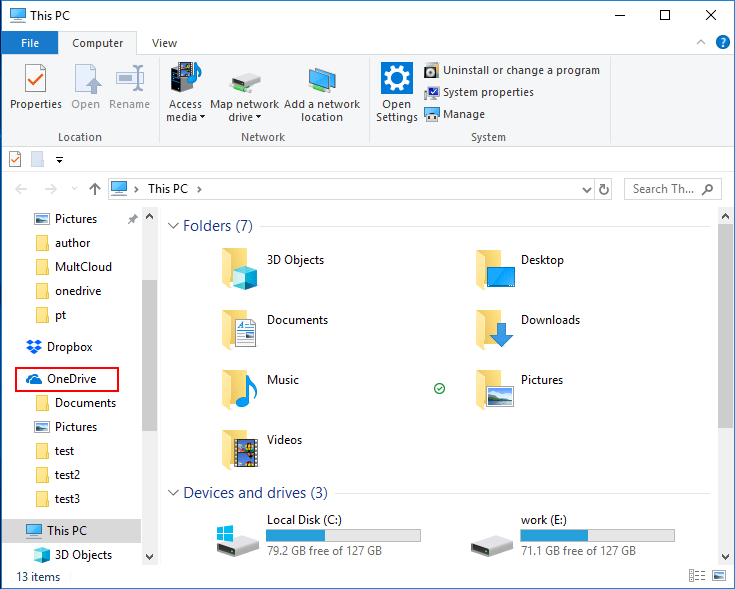Click the Local Disk (C:) usage bar
The width and height of the screenshot is (735, 589).
point(343,536)
